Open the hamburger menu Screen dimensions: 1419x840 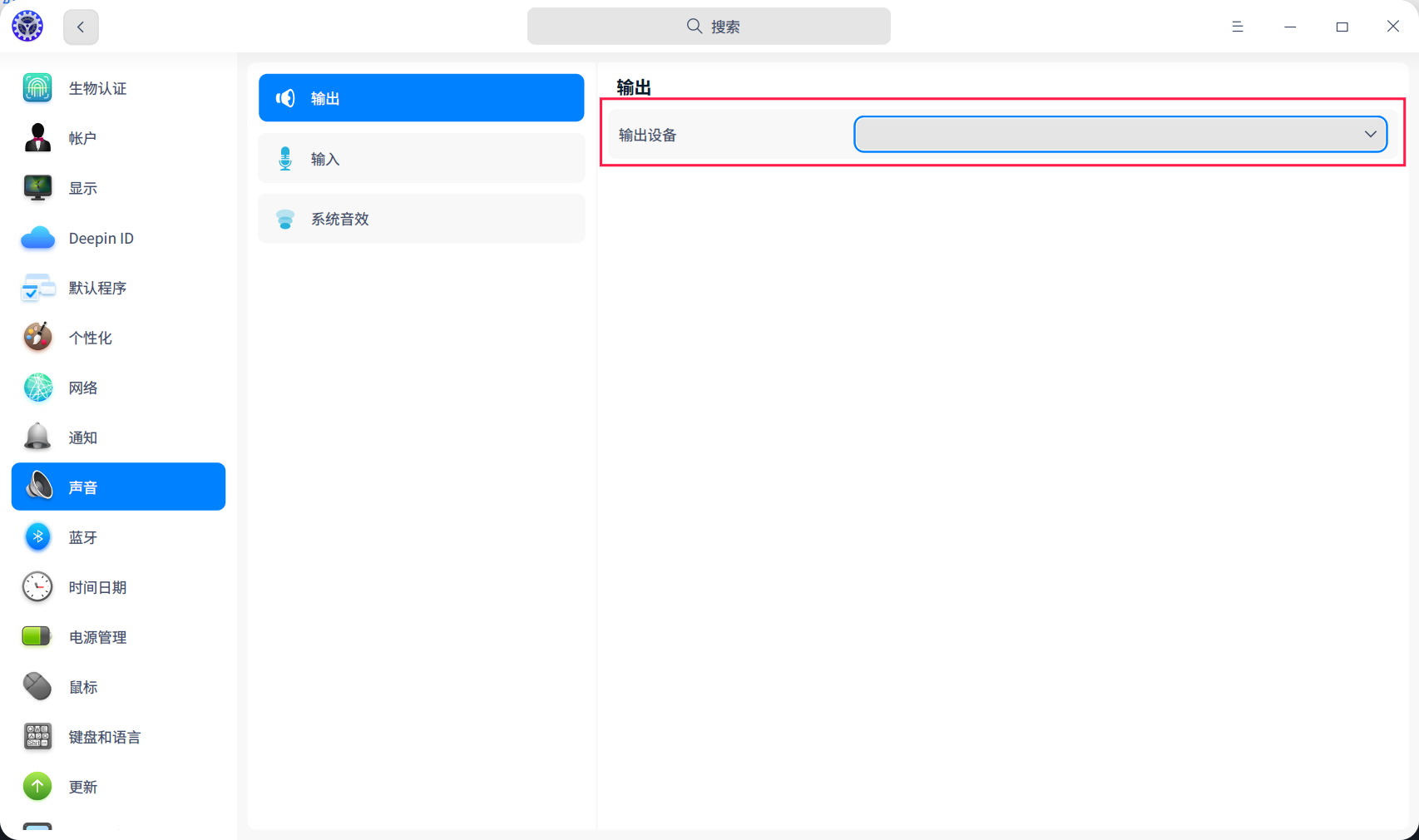[1238, 26]
